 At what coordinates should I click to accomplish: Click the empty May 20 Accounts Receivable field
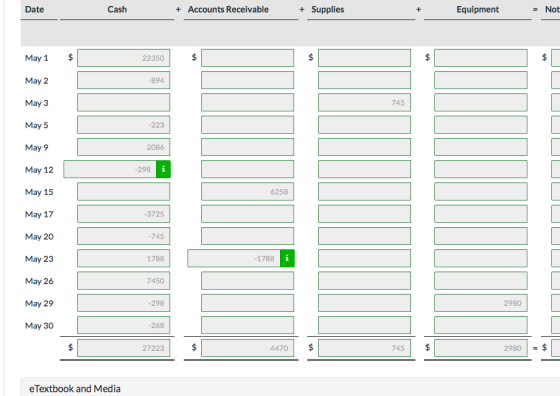click(248, 236)
